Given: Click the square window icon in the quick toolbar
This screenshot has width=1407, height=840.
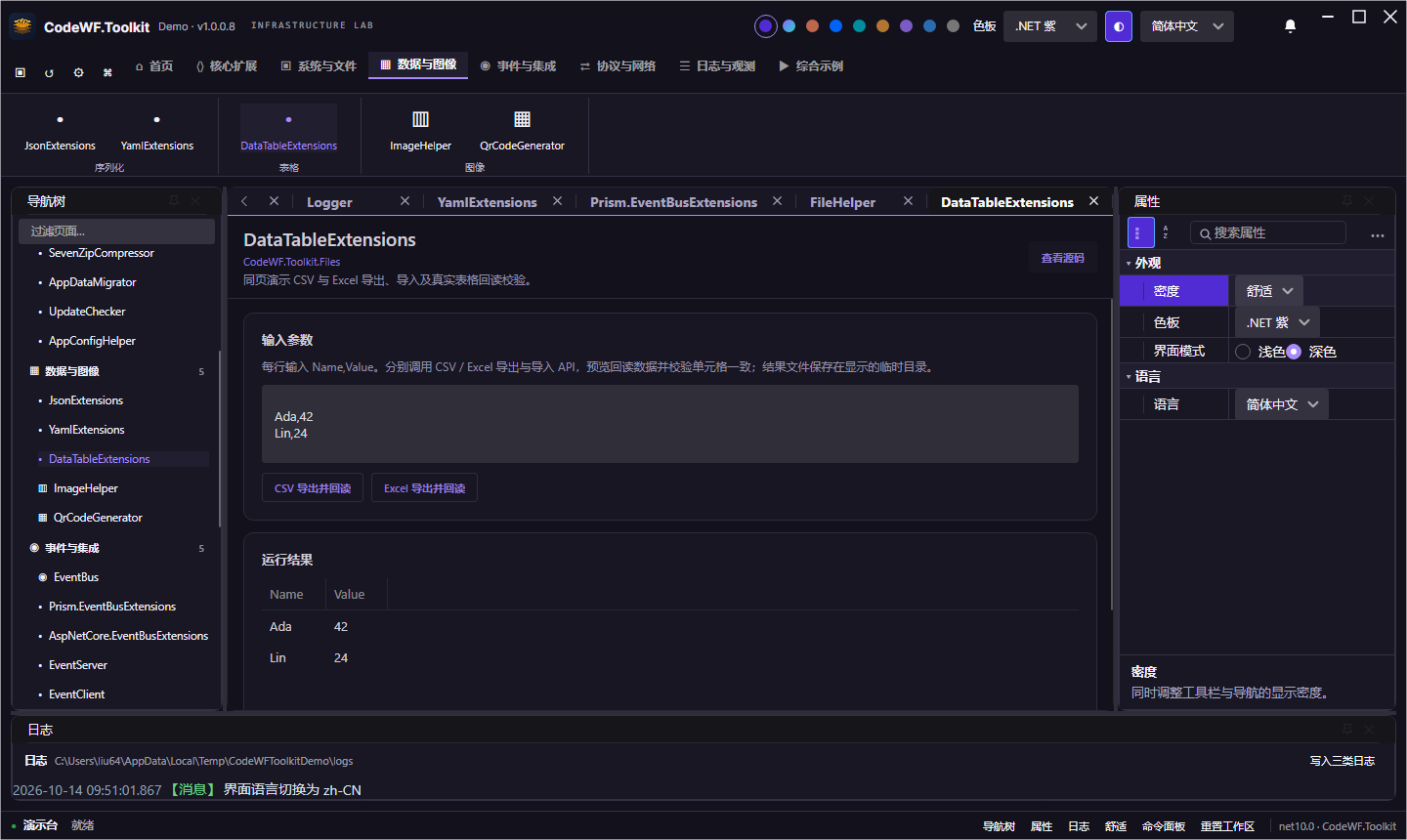Looking at the screenshot, I should [x=20, y=72].
